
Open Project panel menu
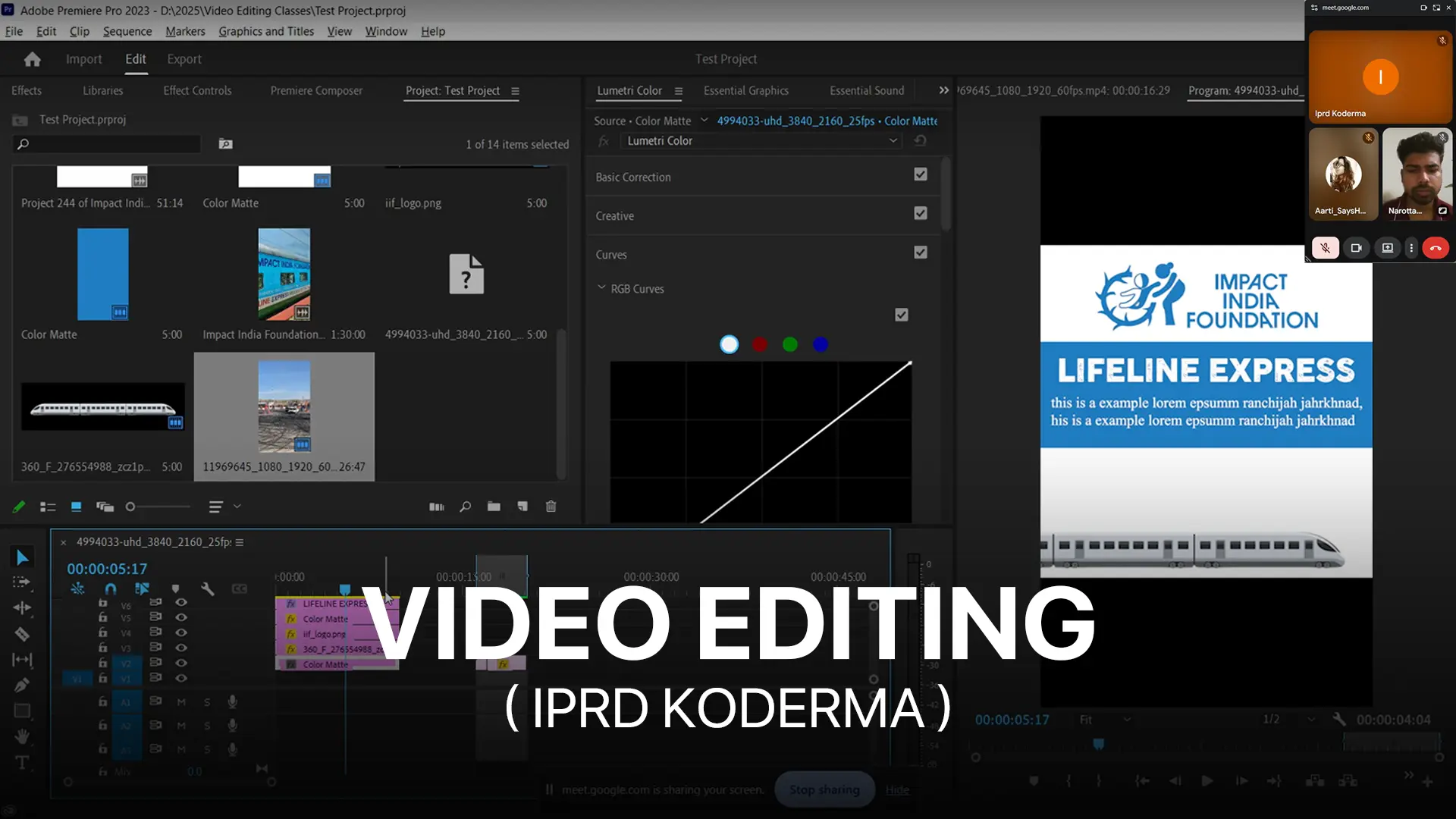[x=515, y=91]
